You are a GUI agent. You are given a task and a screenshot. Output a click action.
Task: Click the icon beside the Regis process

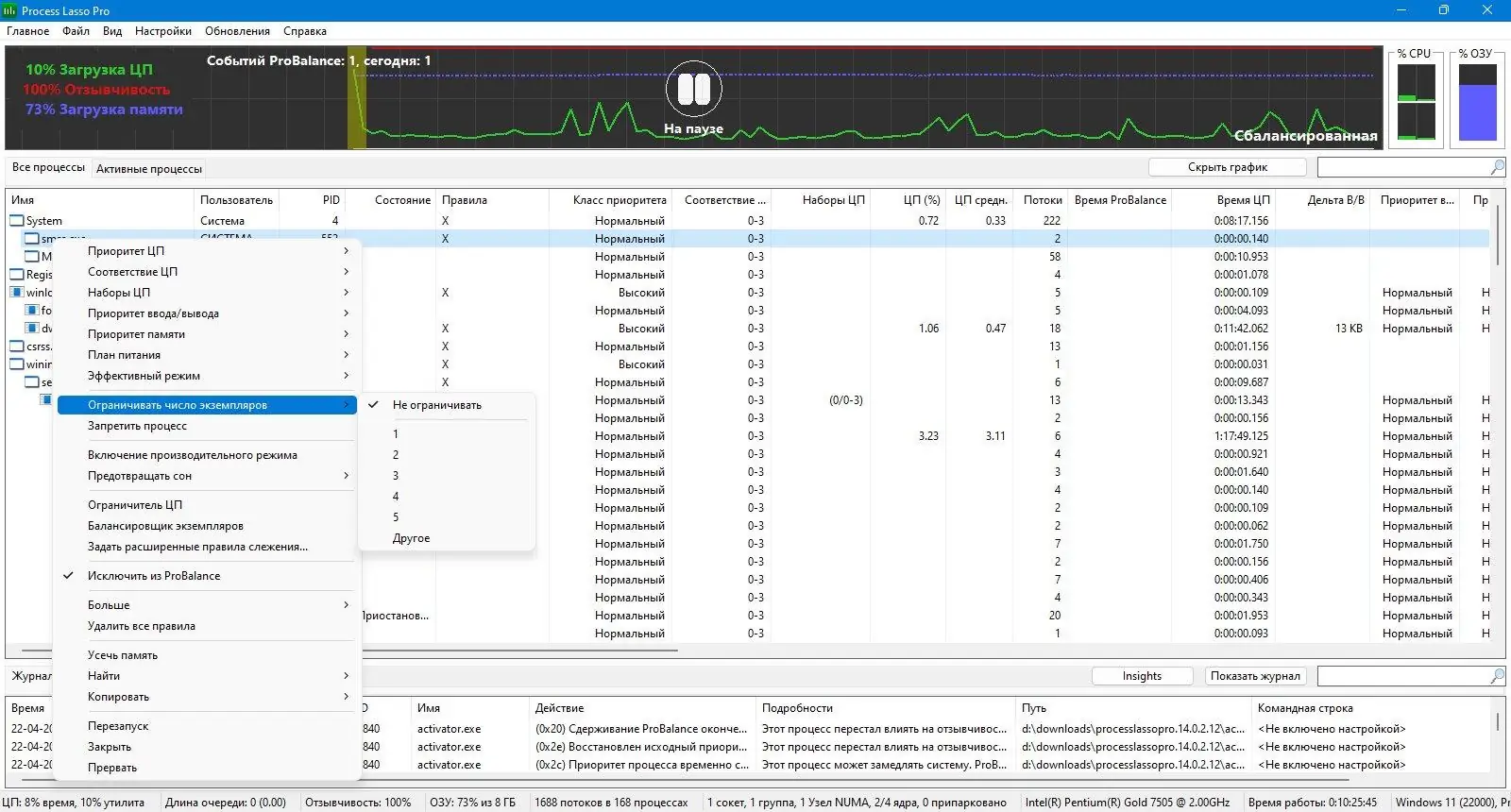[17, 275]
